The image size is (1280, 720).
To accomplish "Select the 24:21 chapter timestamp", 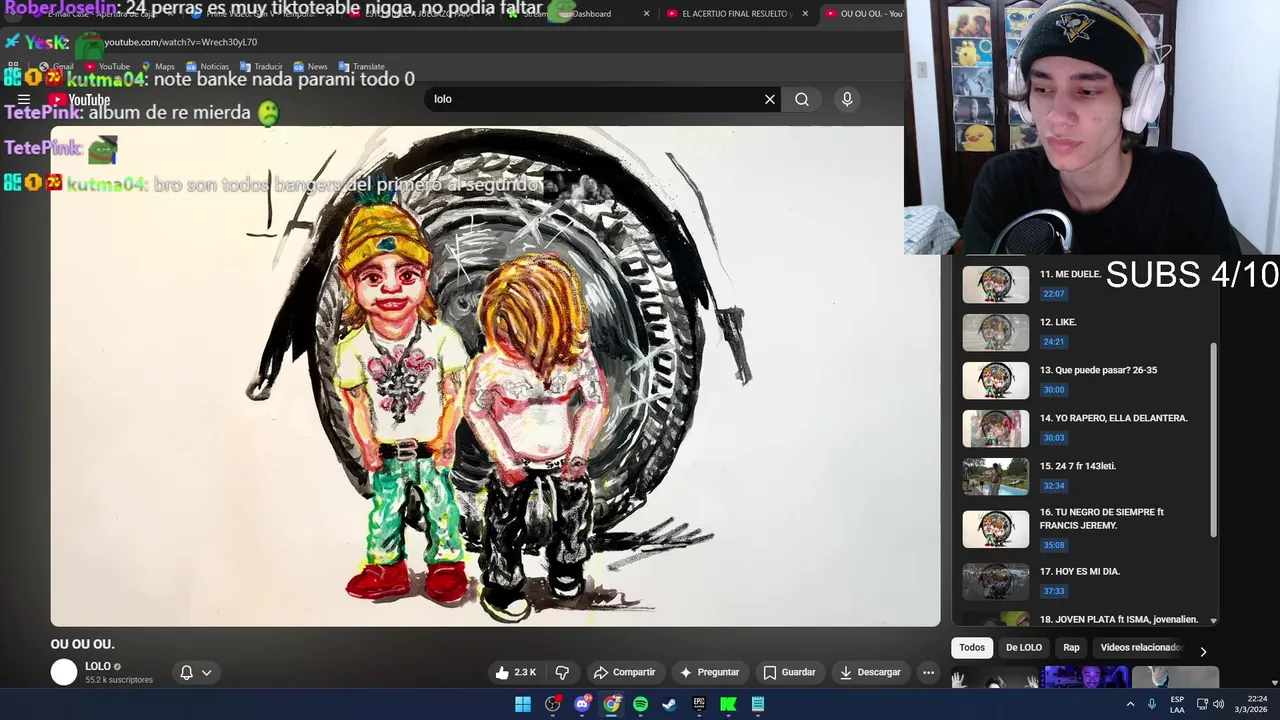I will click(x=1054, y=342).
